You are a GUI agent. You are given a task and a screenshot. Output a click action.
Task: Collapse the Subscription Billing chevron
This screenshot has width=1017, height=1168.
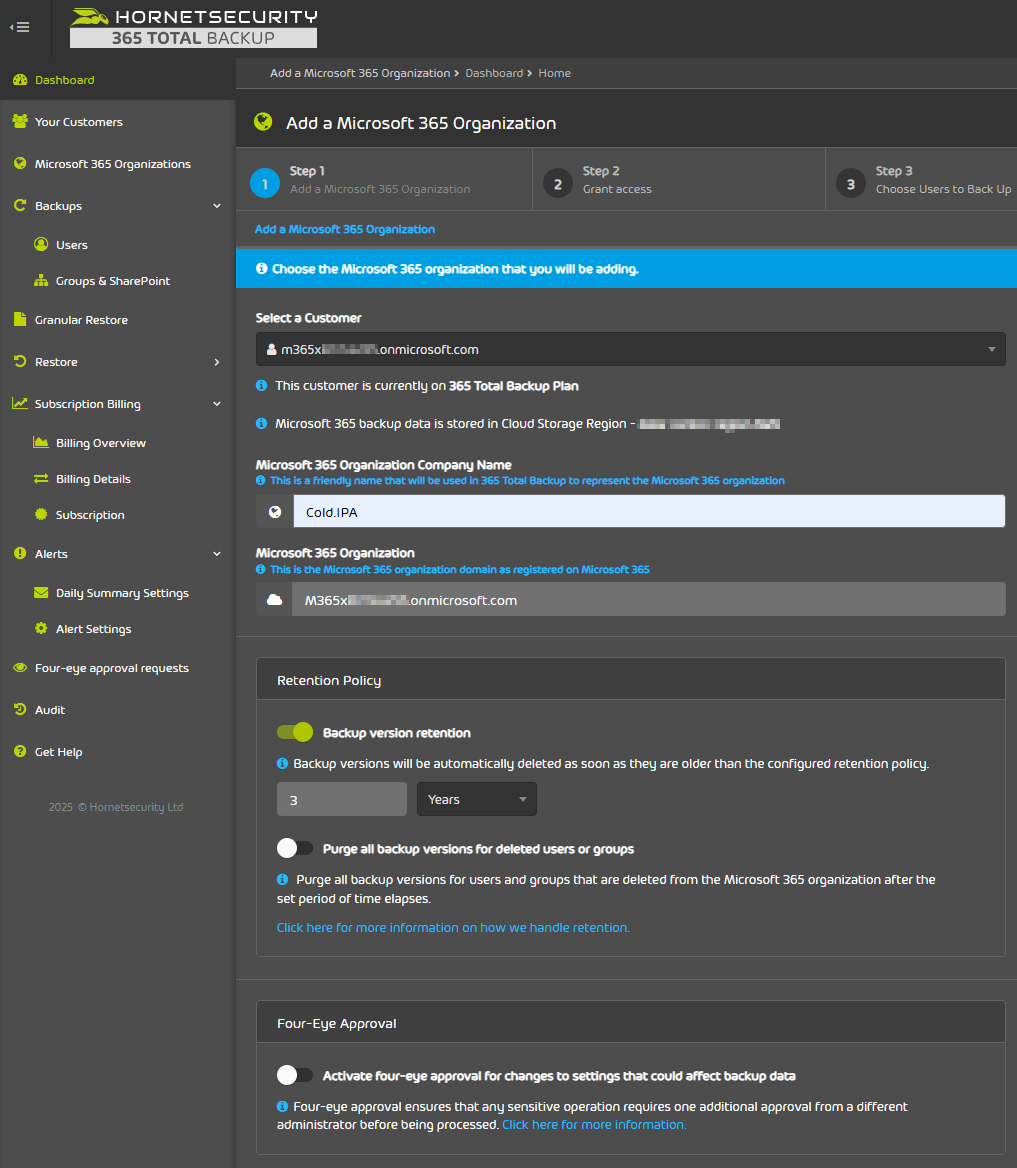pyautogui.click(x=217, y=404)
